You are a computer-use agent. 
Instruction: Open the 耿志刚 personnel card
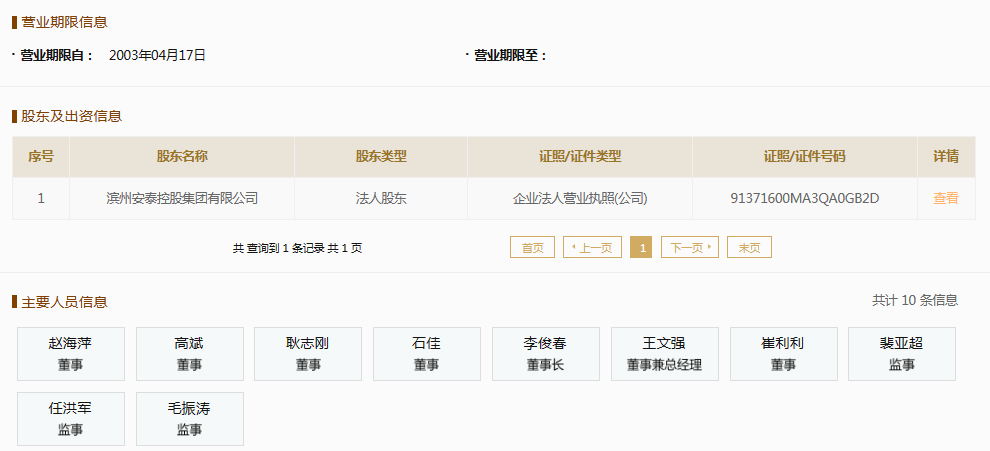[x=308, y=354]
